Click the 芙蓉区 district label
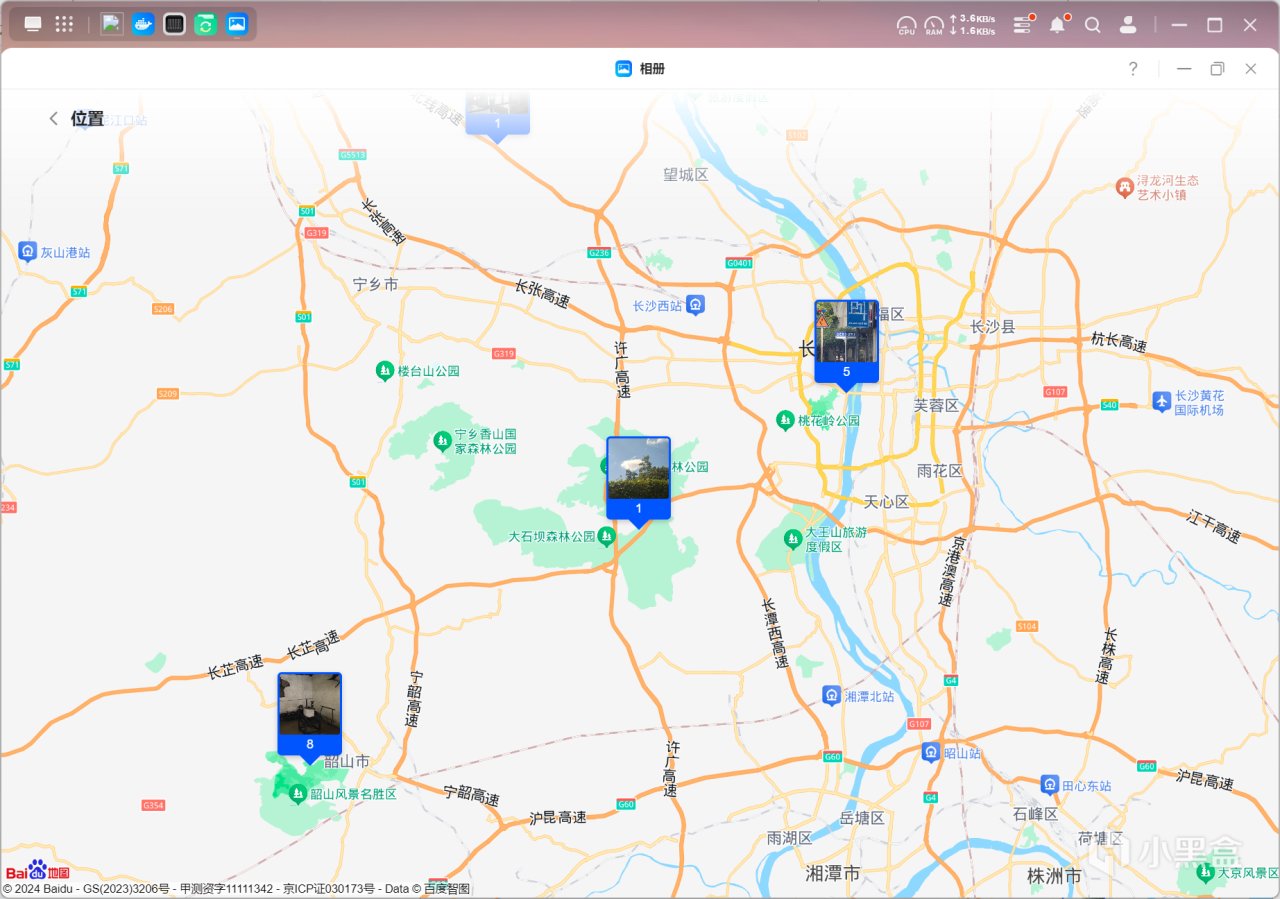Image resolution: width=1280 pixels, height=899 pixels. point(936,405)
